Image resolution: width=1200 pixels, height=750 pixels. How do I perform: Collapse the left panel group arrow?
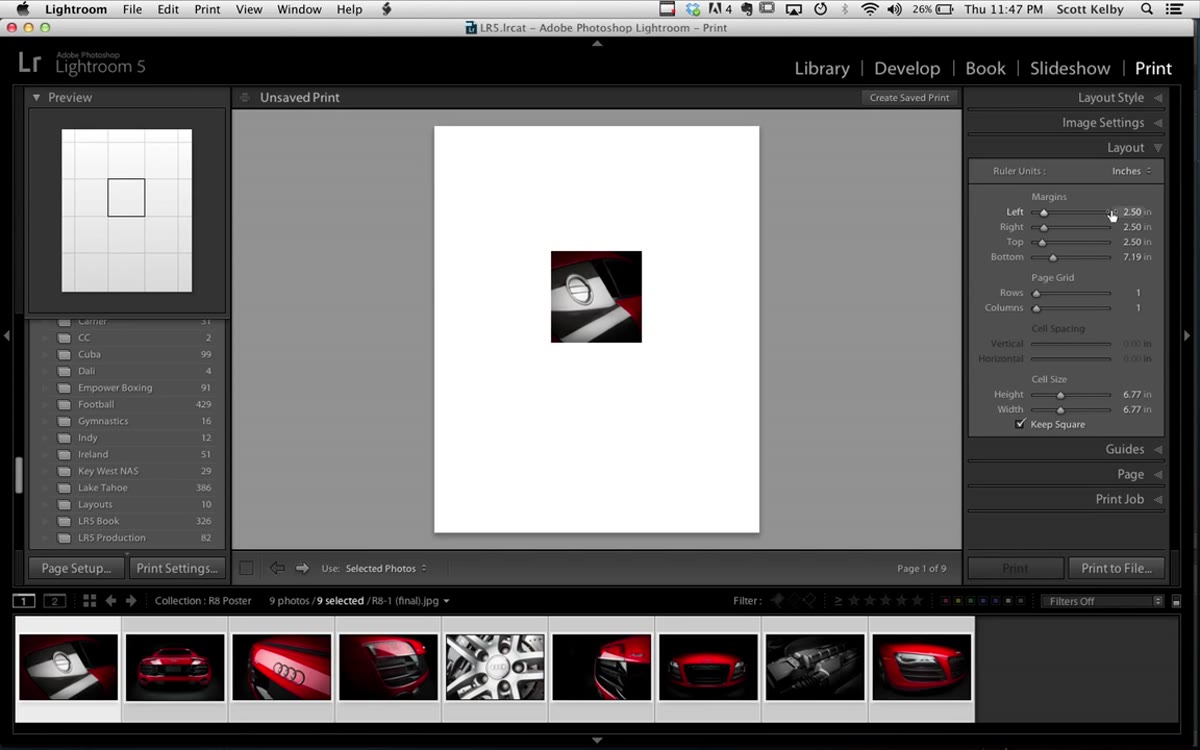tap(7, 336)
